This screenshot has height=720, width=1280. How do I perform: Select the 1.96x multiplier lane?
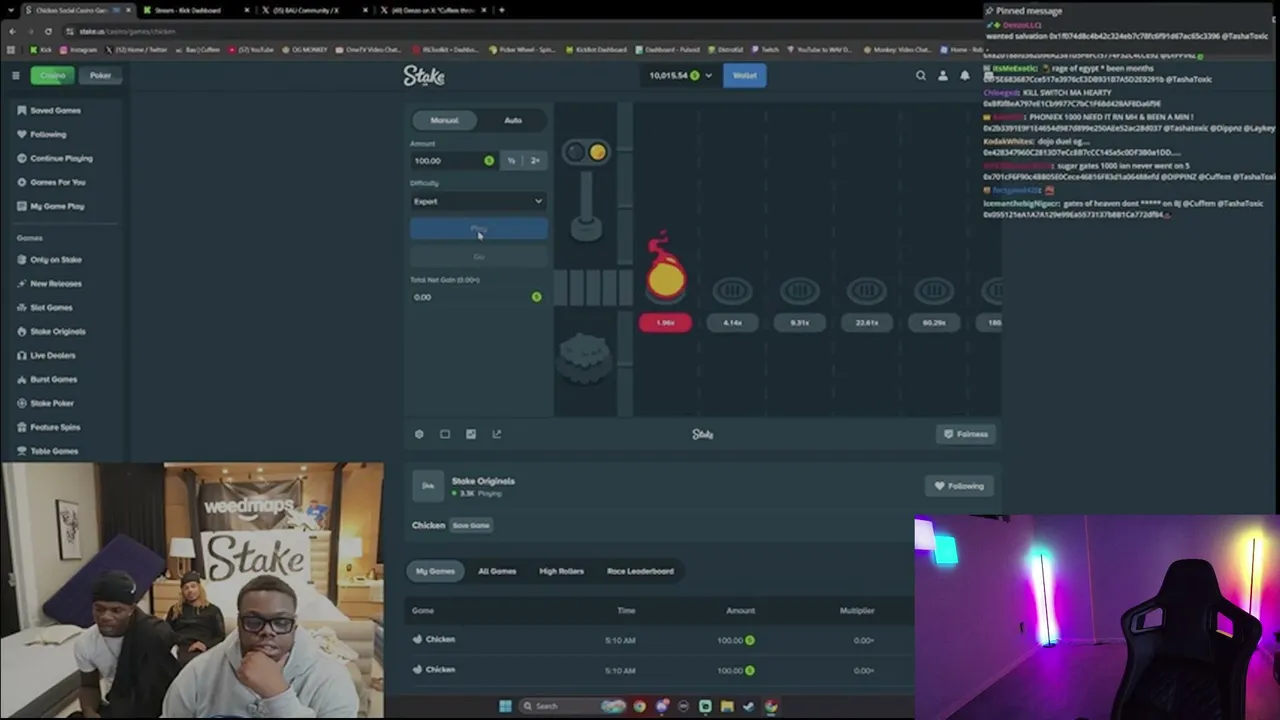(665, 323)
